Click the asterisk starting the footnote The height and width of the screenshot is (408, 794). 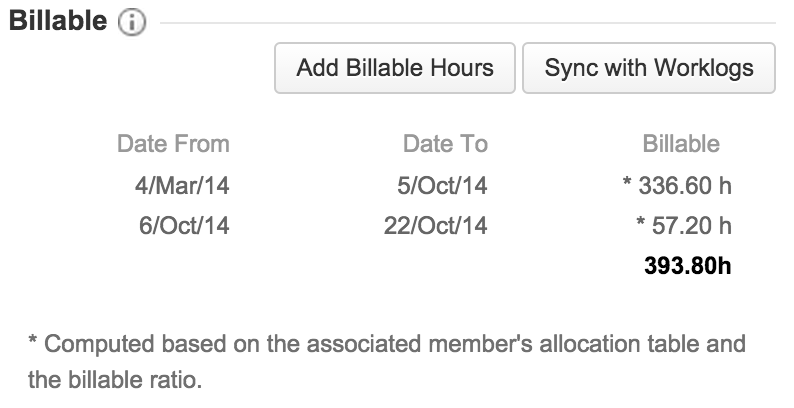pos(32,345)
